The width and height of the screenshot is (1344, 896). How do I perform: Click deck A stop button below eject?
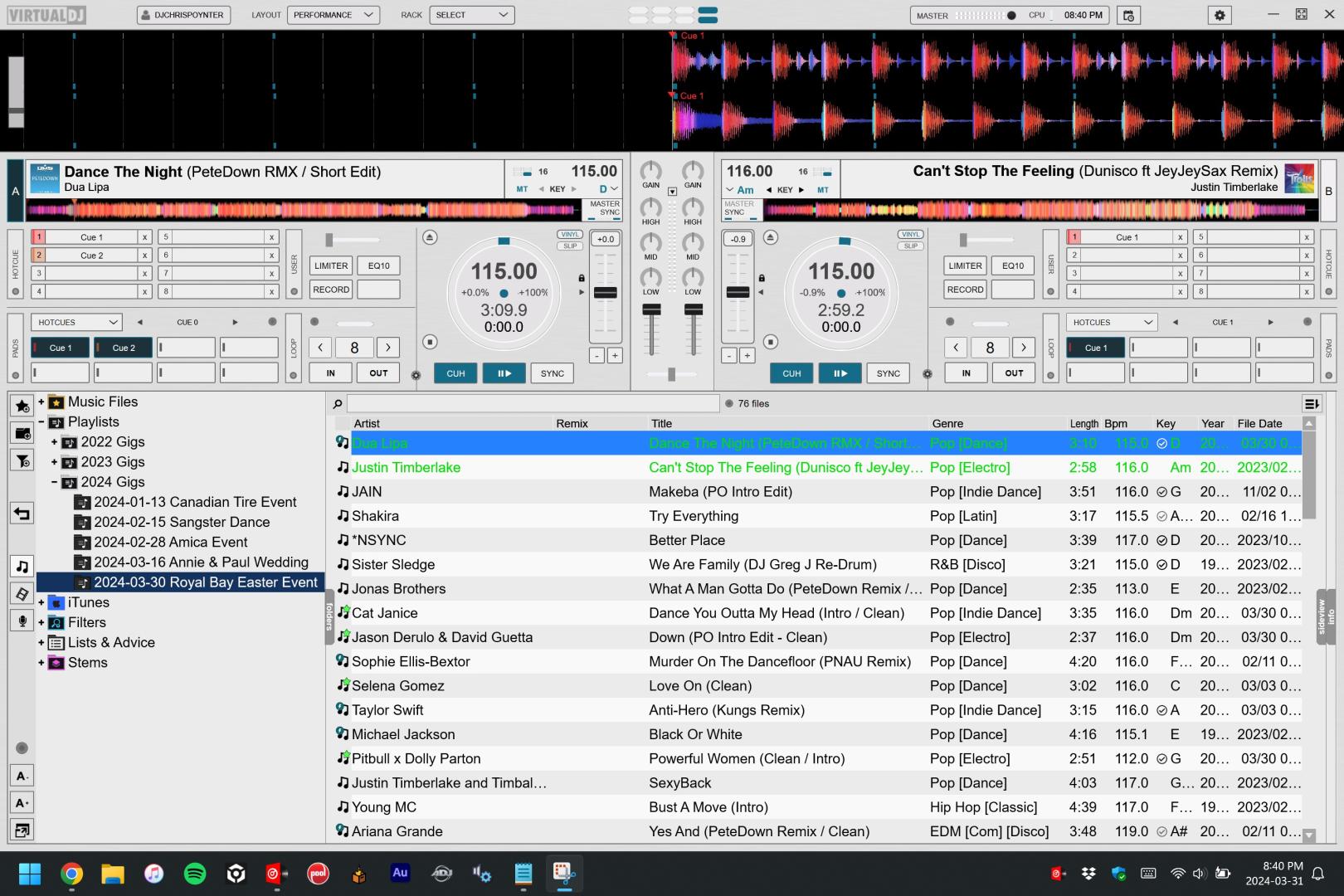click(430, 342)
